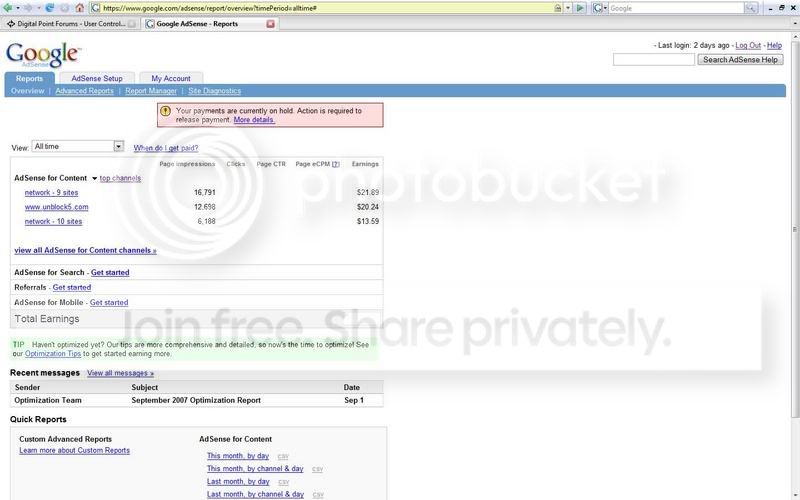Open Report Manager

click(151, 91)
